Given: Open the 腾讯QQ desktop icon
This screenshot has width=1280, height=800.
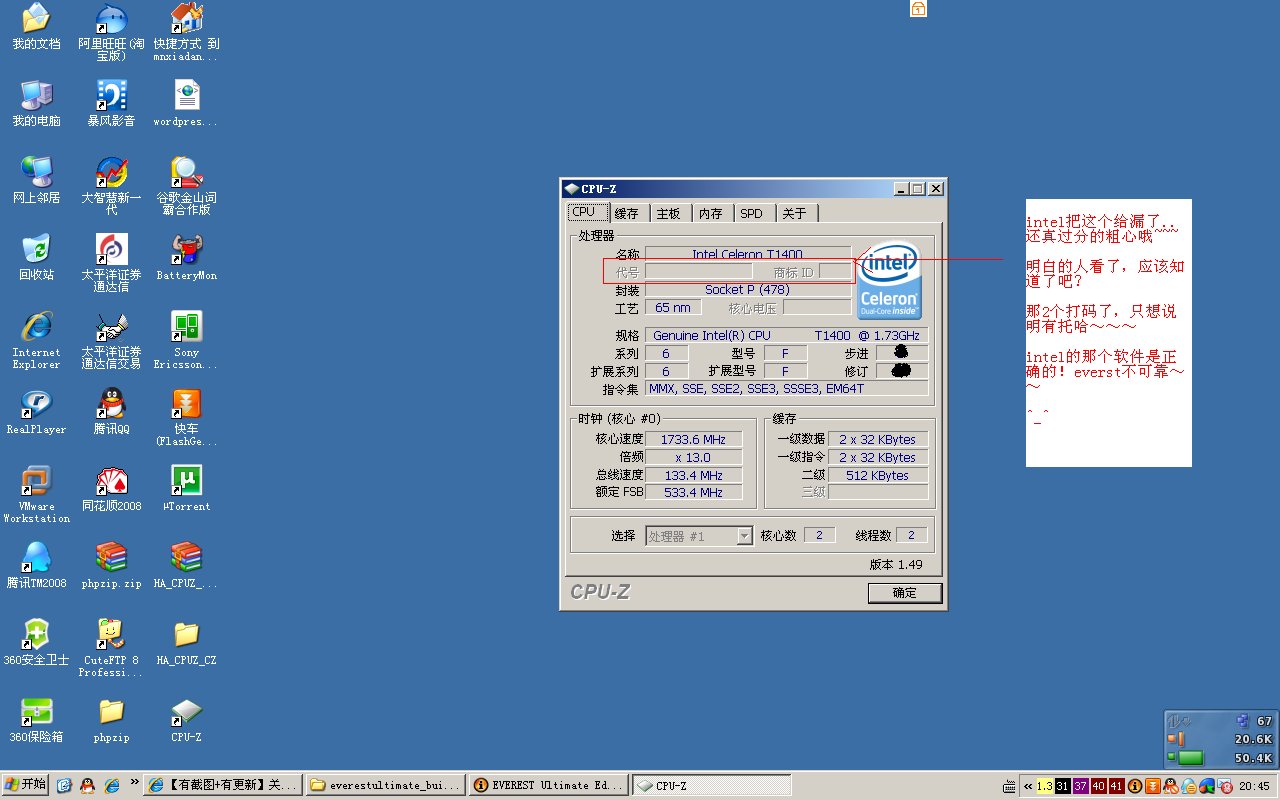Looking at the screenshot, I should click(111, 404).
